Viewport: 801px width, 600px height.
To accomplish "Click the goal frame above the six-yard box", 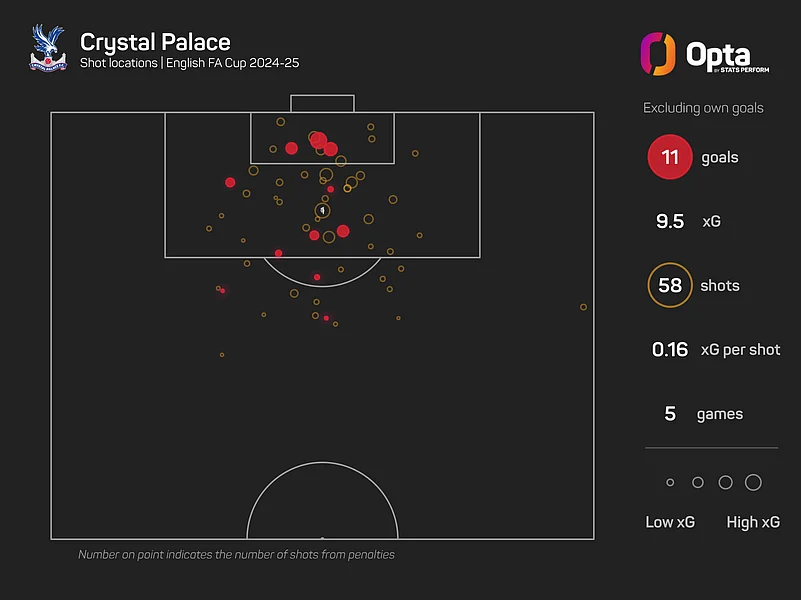I will (x=322, y=104).
